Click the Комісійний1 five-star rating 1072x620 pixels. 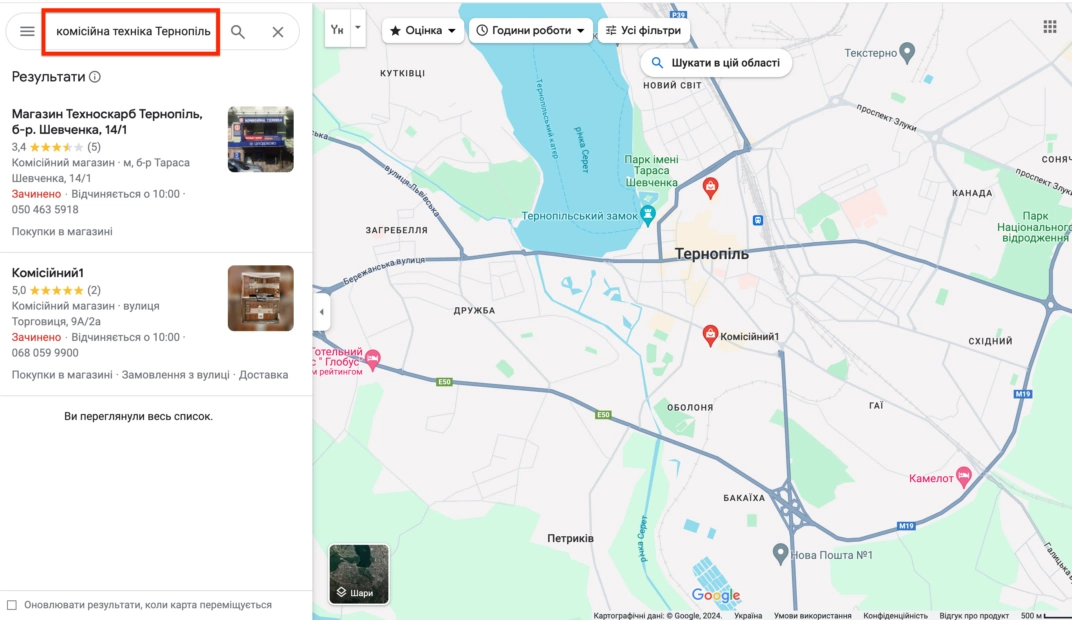tap(56, 291)
